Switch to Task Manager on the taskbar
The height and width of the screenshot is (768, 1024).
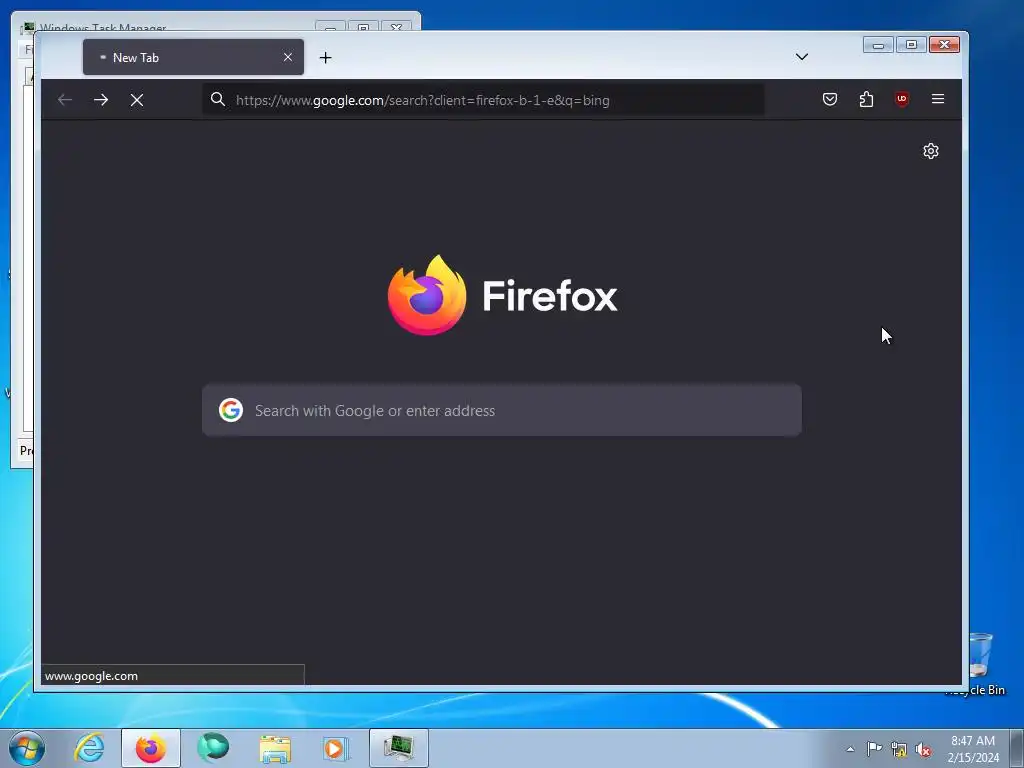(398, 748)
